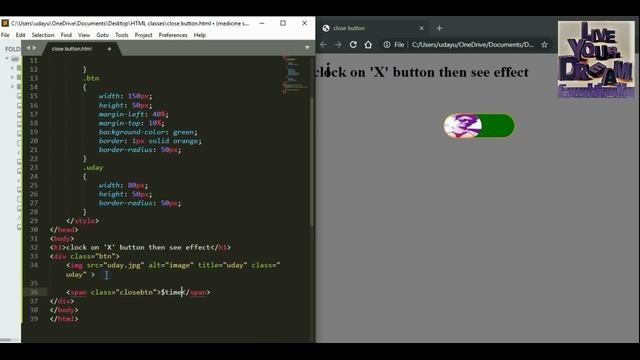Click the green pill-shaped button on page
640x360 pixels.
point(479,126)
